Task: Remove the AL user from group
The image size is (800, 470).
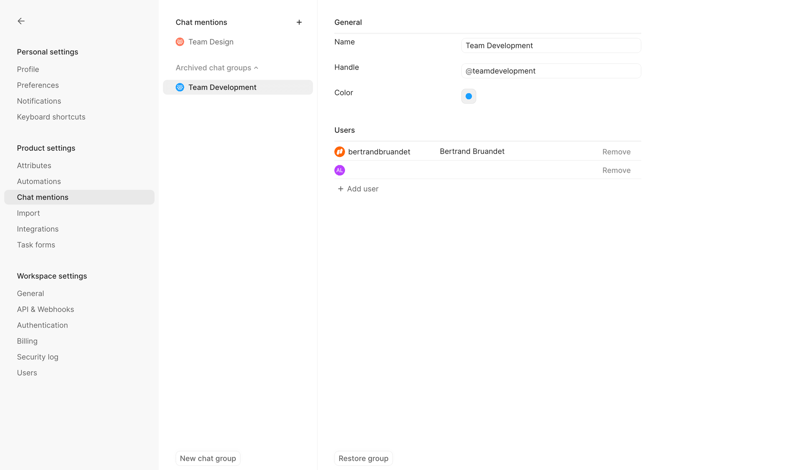Action: (616, 170)
